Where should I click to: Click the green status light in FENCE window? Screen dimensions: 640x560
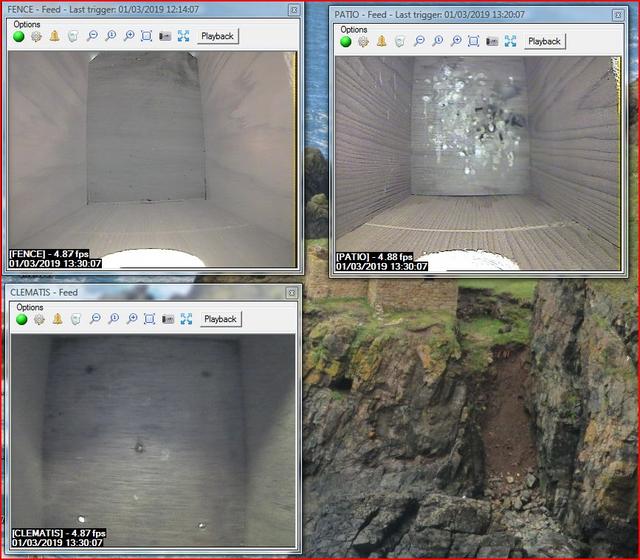19,36
